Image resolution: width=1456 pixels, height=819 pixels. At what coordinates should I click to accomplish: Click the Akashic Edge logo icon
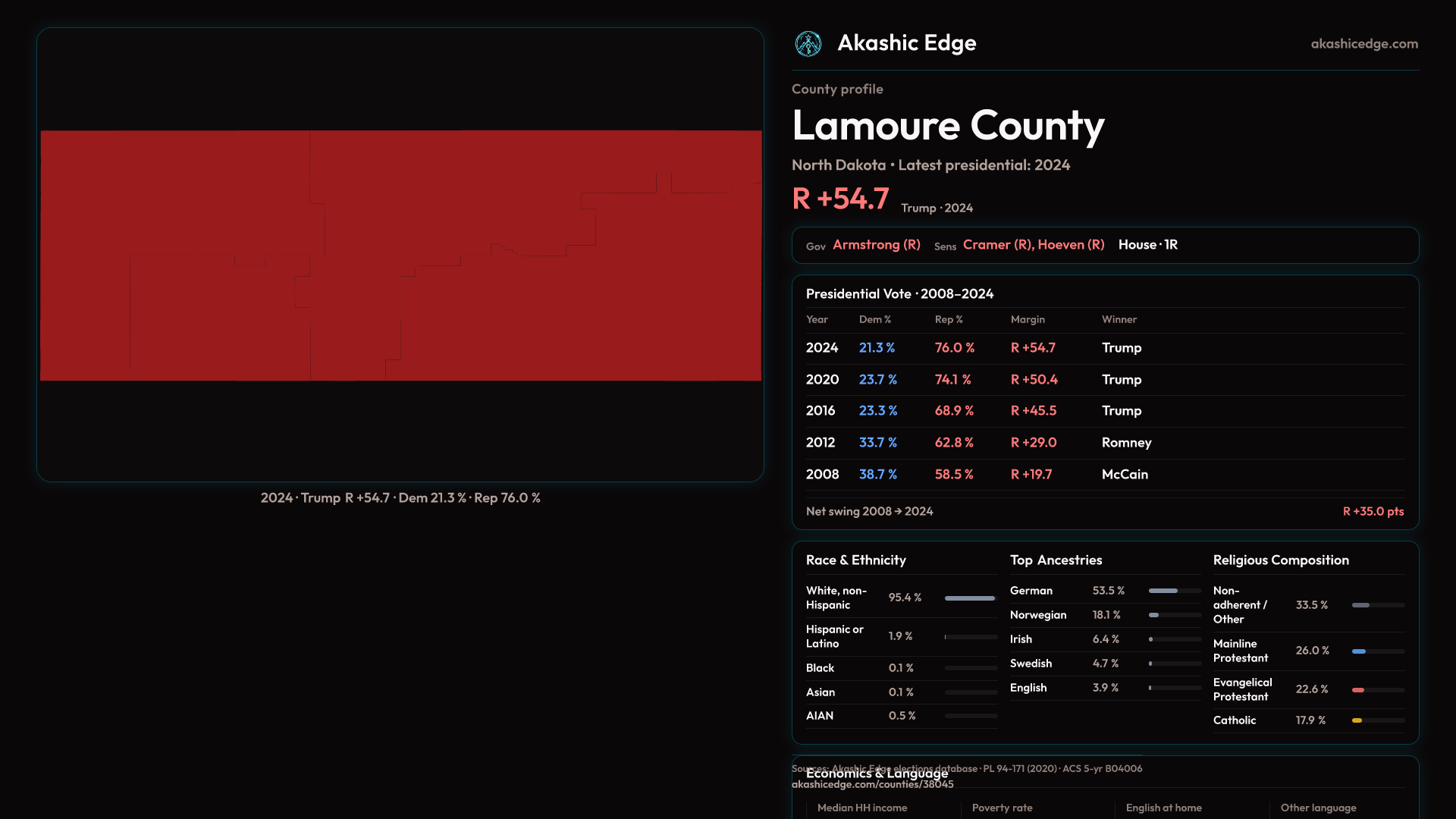click(x=808, y=44)
